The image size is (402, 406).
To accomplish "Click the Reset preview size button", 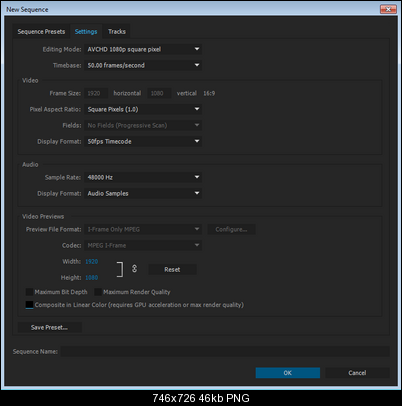I will pos(172,269).
